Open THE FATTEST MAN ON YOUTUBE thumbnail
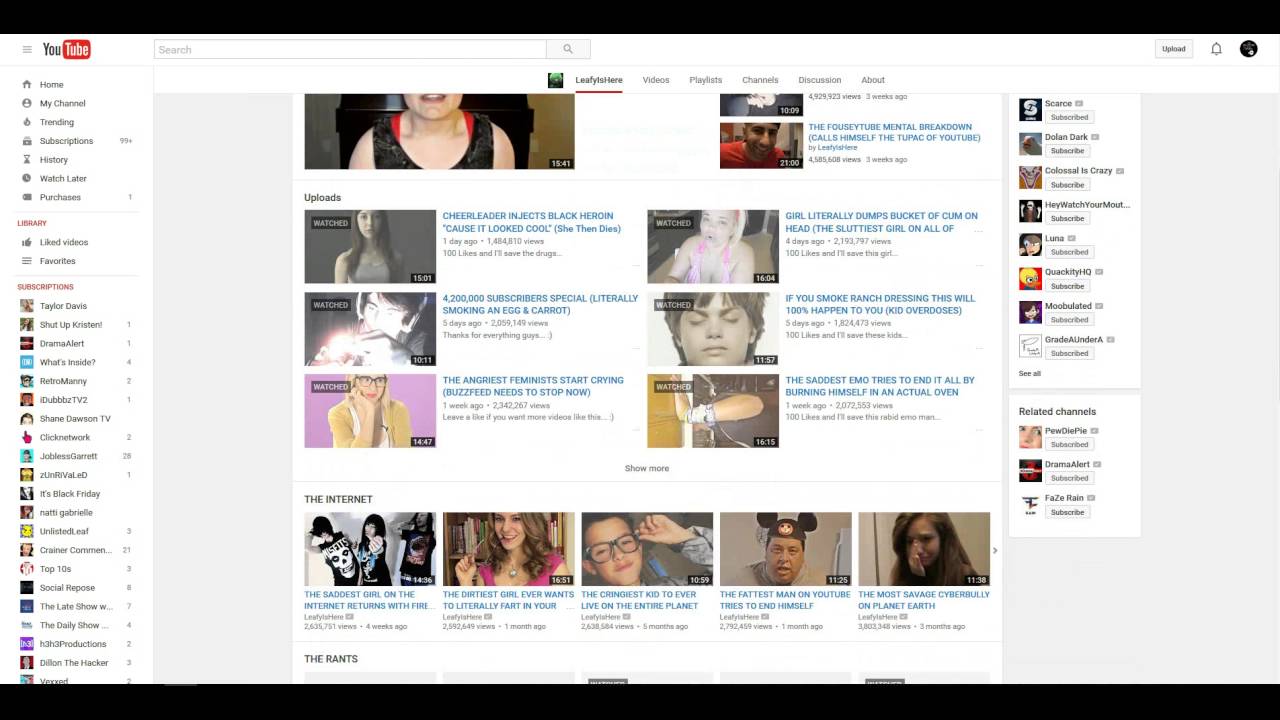 click(786, 549)
